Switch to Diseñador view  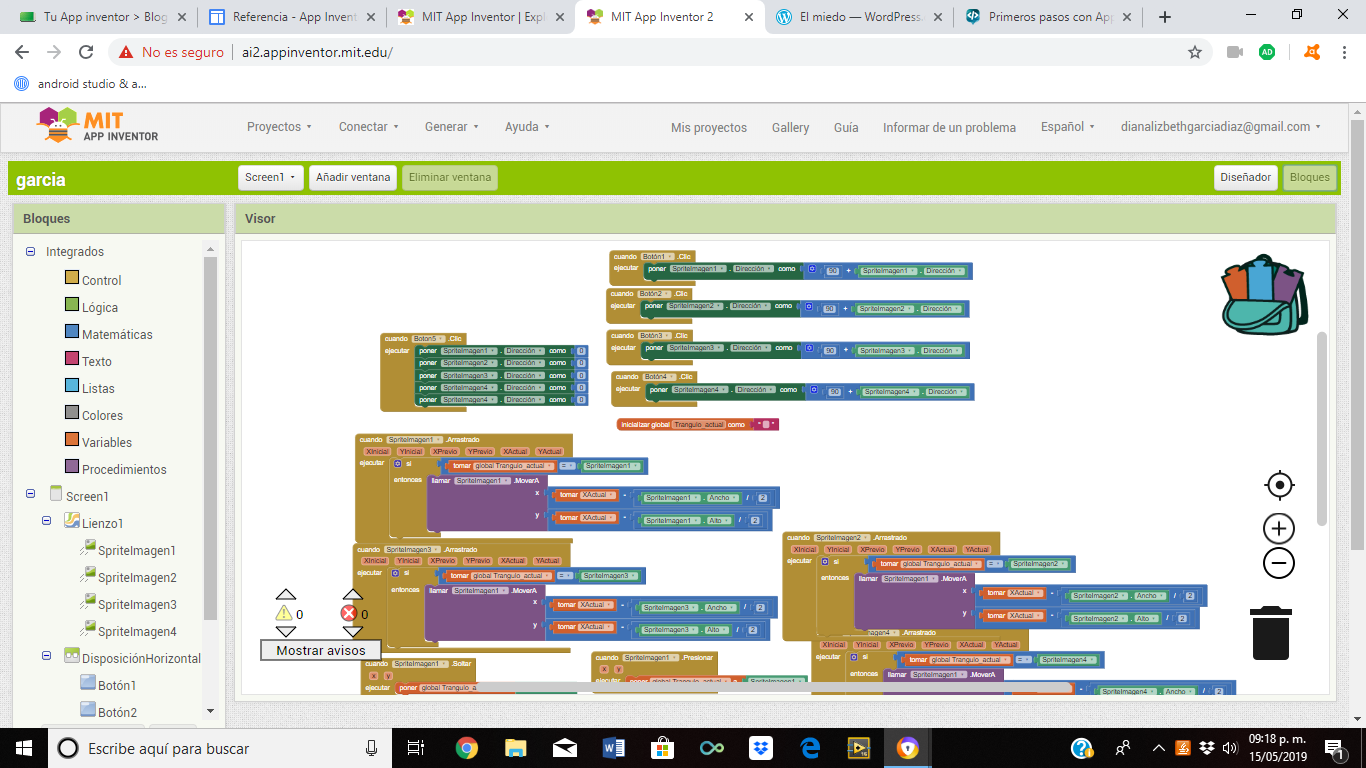click(1246, 178)
